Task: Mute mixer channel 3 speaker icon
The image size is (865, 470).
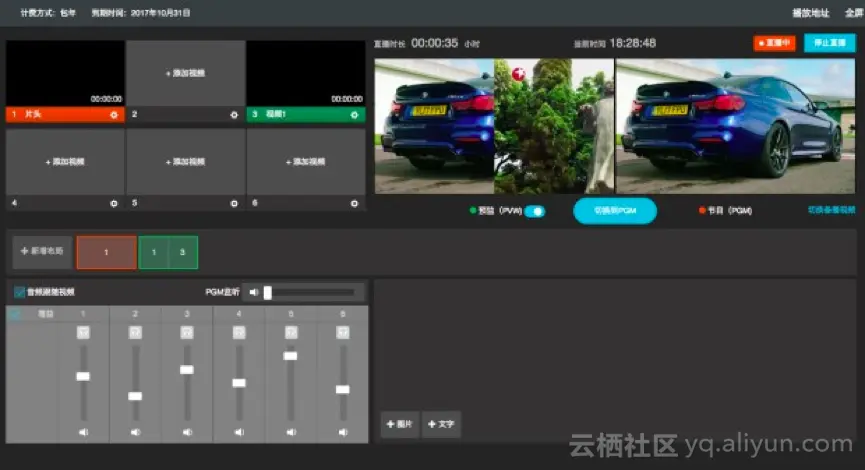Action: pyautogui.click(x=187, y=432)
